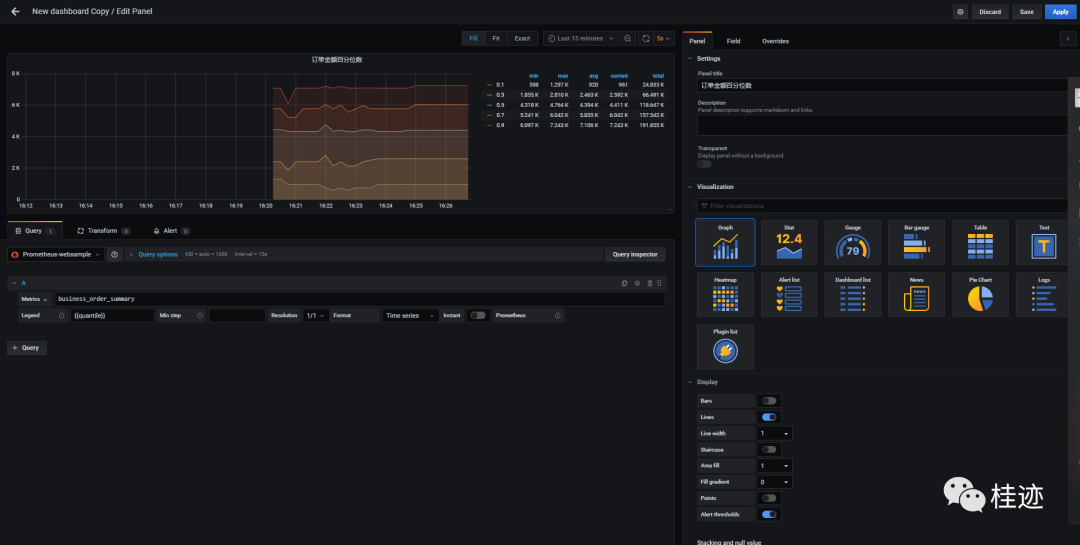1080x545 pixels.
Task: Select the Gauge visualization
Action: [853, 243]
